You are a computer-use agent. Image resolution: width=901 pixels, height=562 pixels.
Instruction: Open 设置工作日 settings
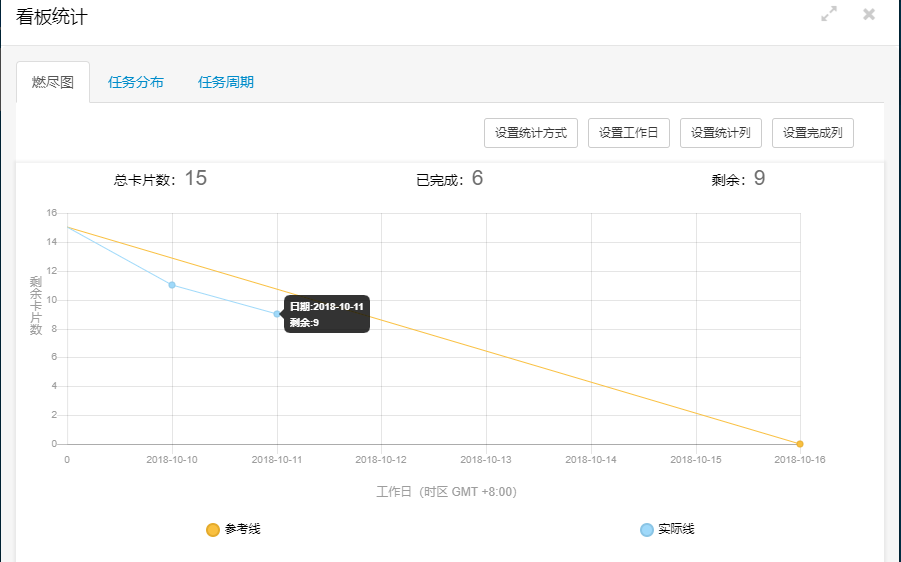coord(629,133)
